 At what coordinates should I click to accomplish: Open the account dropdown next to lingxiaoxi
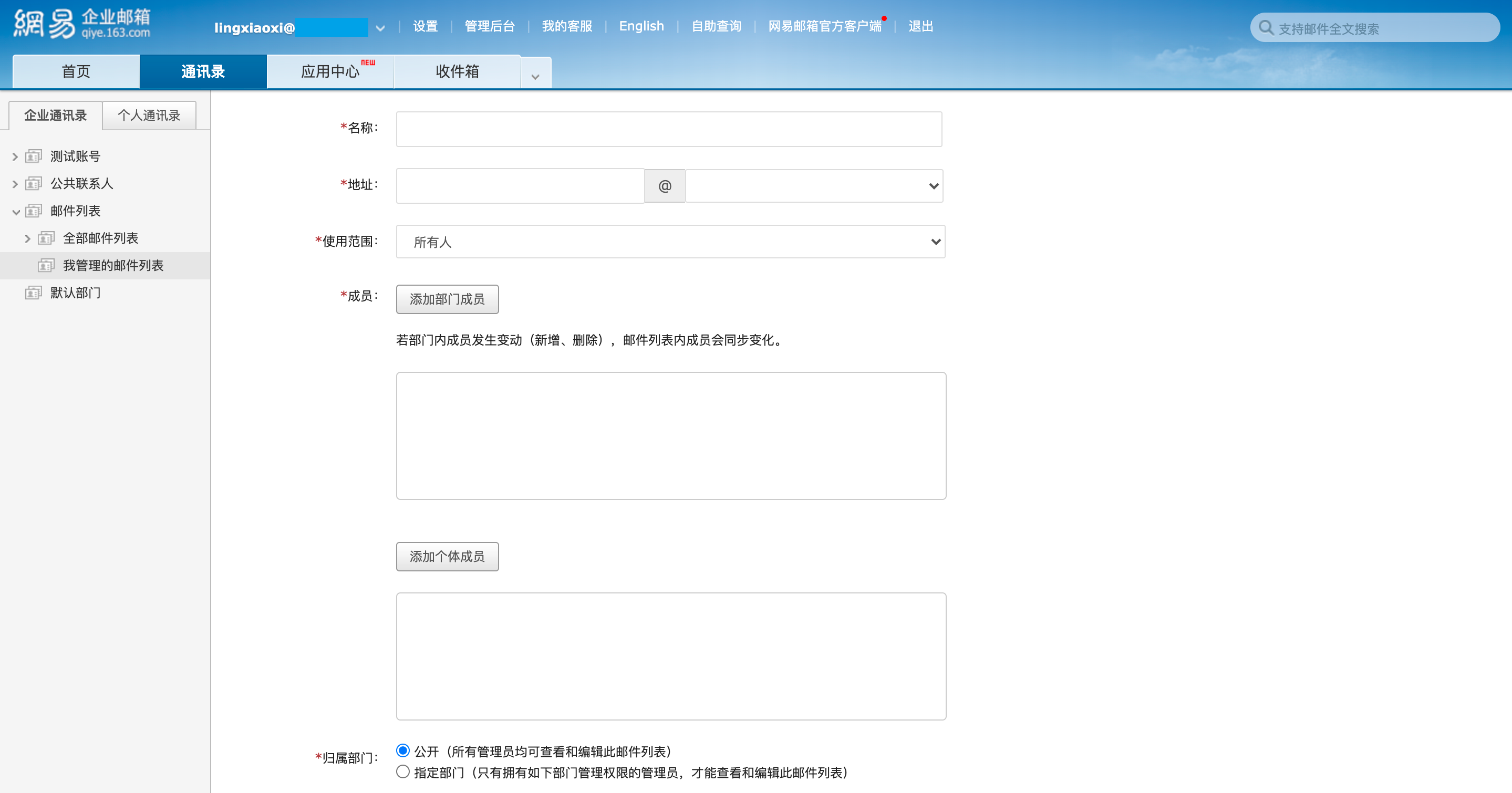point(380,27)
